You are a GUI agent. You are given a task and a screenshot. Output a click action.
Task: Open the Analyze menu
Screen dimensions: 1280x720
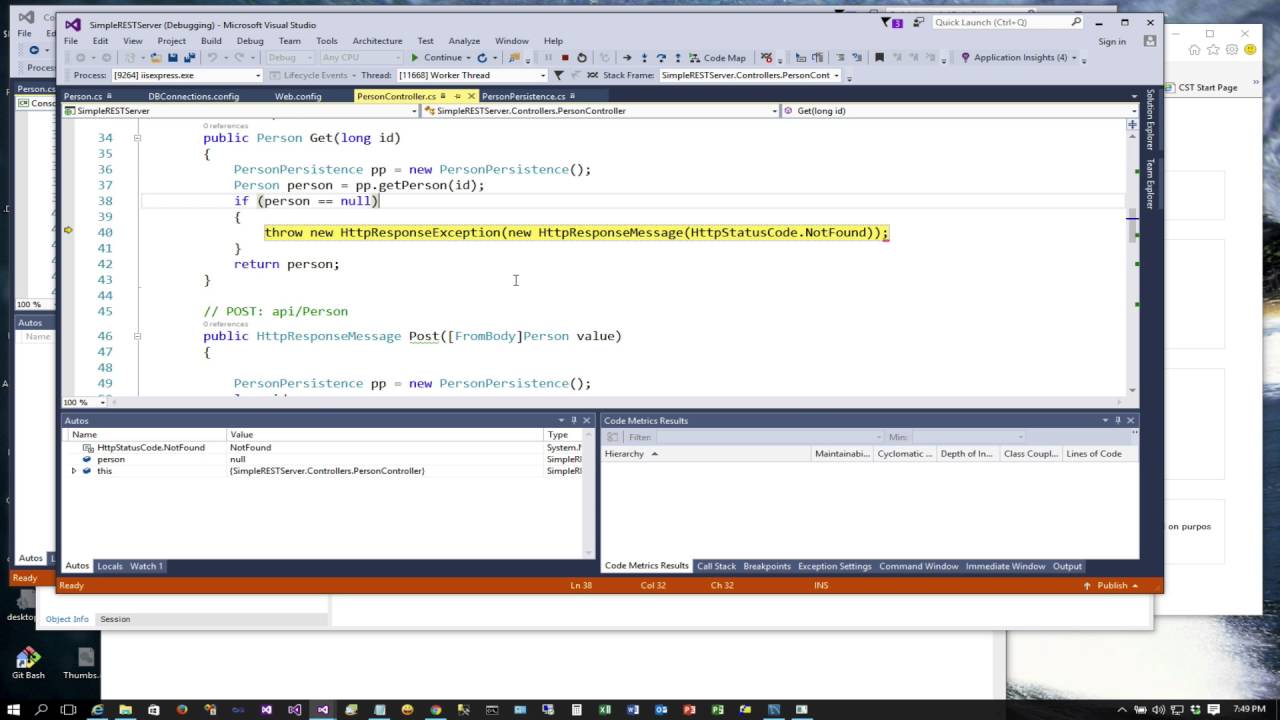tap(464, 41)
